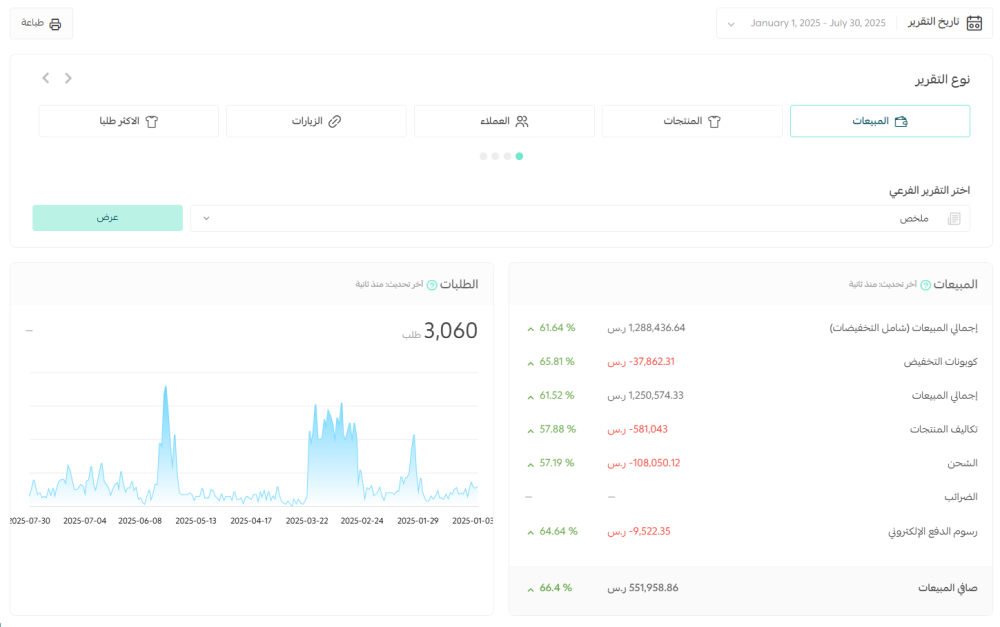The height and width of the screenshot is (627, 1000).
Task: Expand the ملخص sub-report dropdown
Action: (206, 218)
